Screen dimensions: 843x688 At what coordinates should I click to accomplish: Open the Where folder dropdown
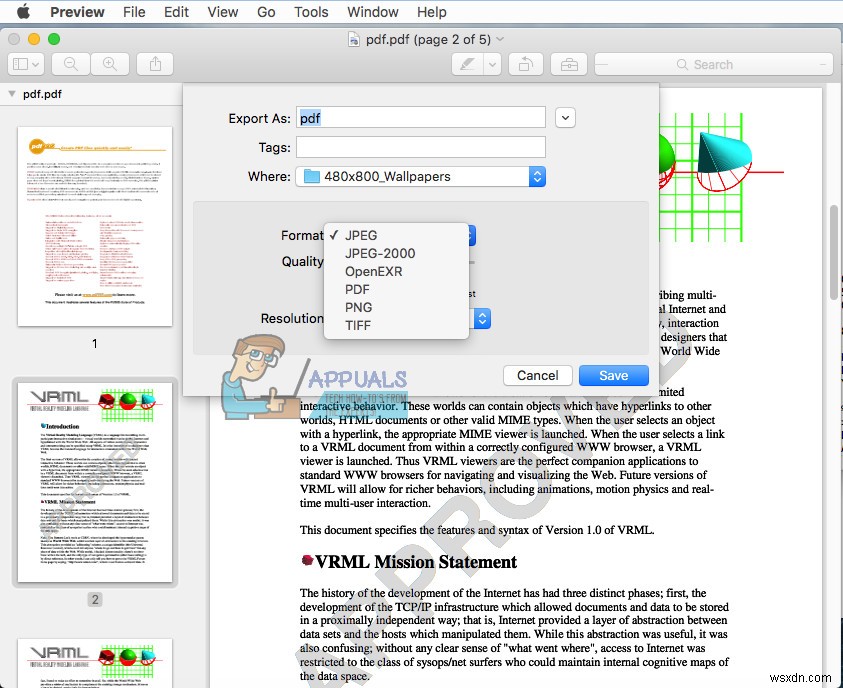537,176
